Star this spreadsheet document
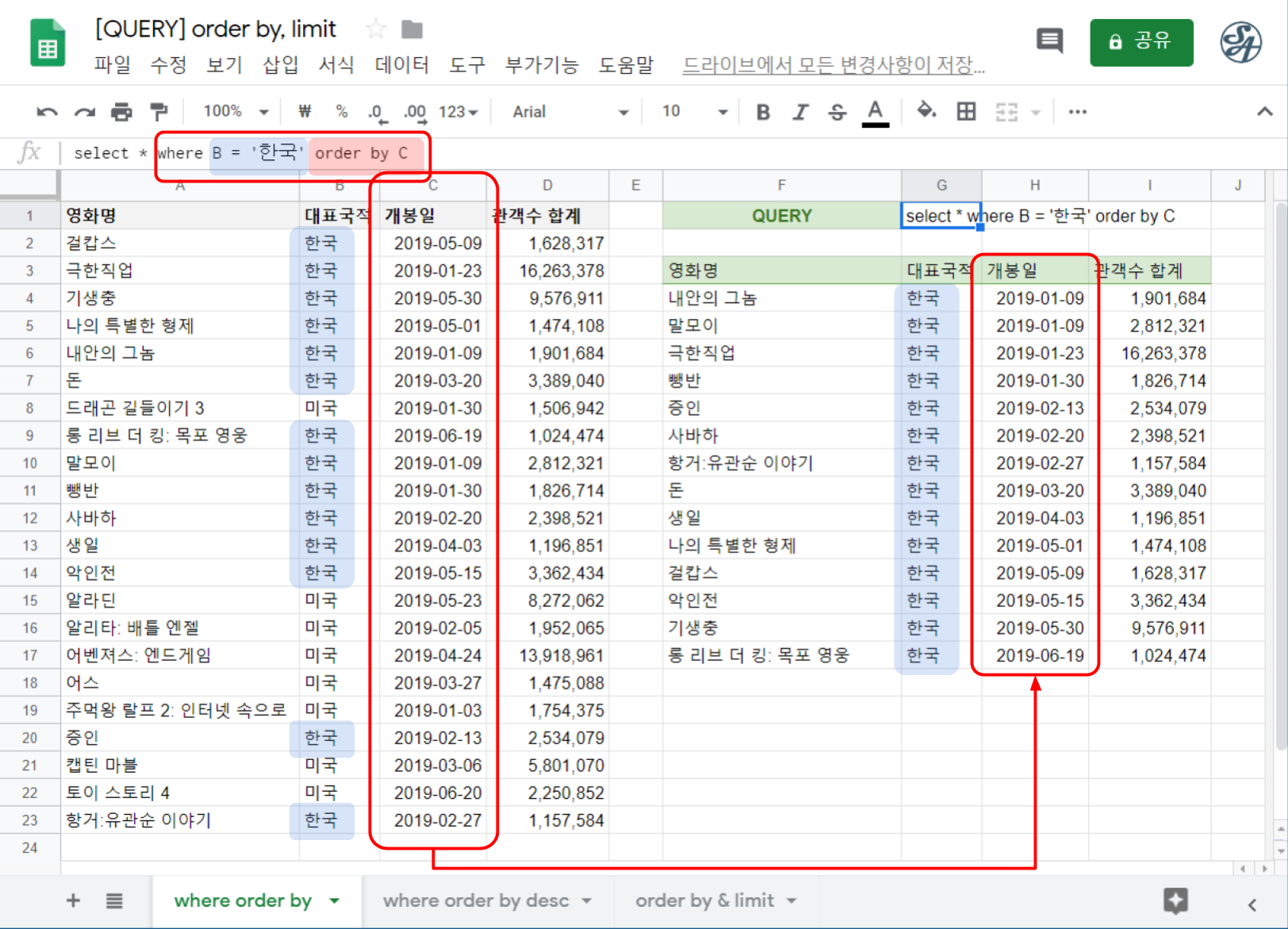This screenshot has height=929, width=1288. click(x=375, y=30)
